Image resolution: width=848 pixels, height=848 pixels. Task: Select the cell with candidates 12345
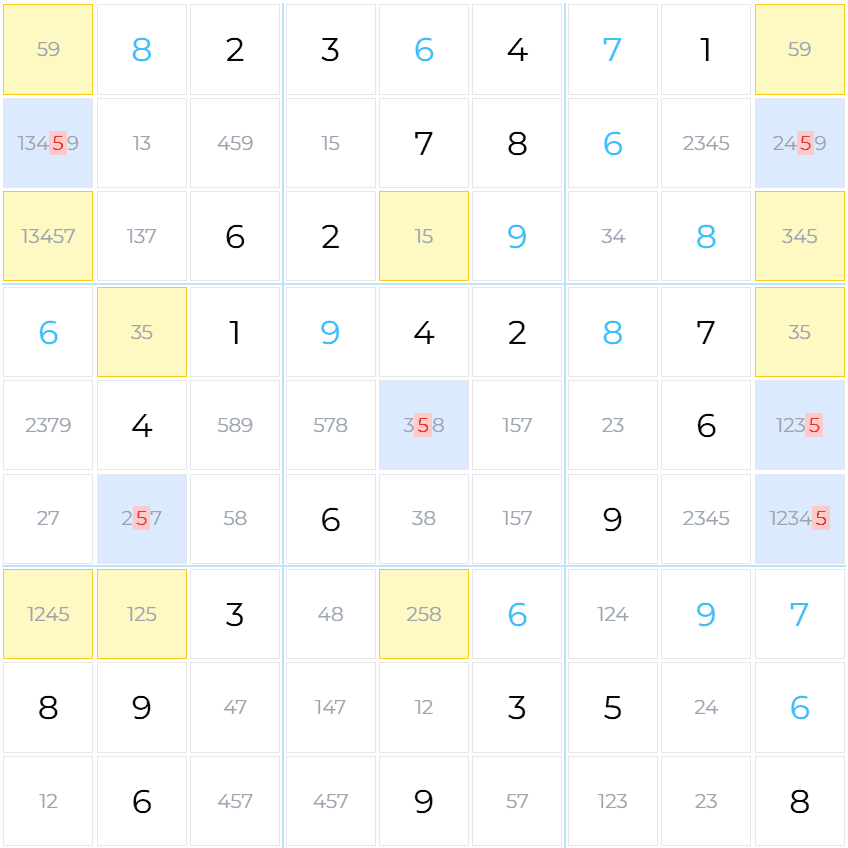click(800, 519)
